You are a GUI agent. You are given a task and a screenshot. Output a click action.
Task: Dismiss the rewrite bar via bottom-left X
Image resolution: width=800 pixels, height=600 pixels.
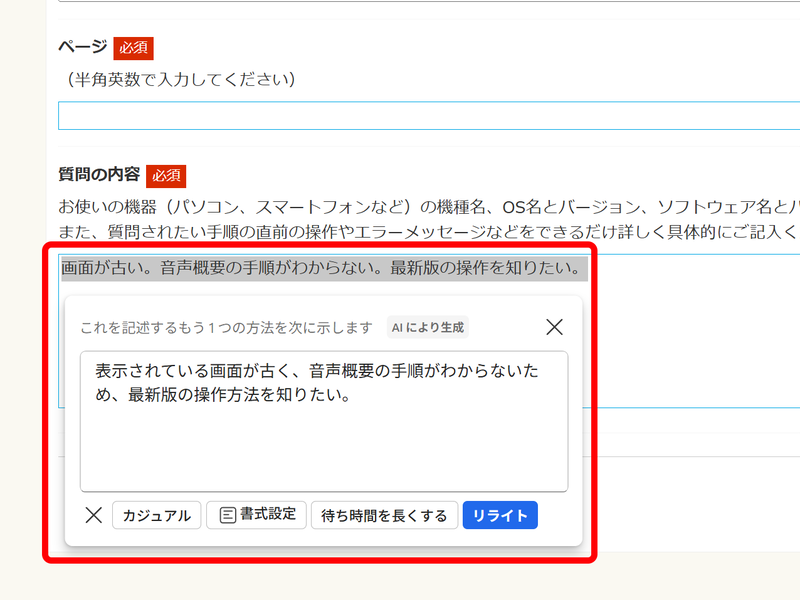[94, 515]
